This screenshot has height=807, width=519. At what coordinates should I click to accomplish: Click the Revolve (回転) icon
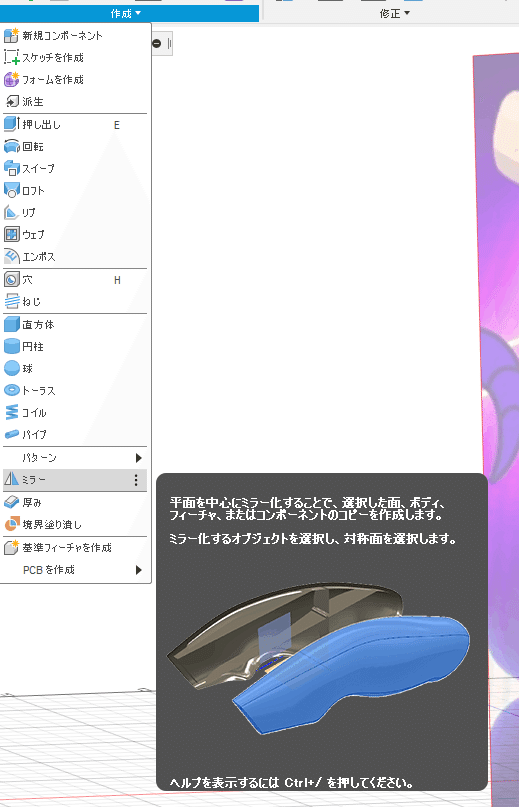(x=11, y=147)
